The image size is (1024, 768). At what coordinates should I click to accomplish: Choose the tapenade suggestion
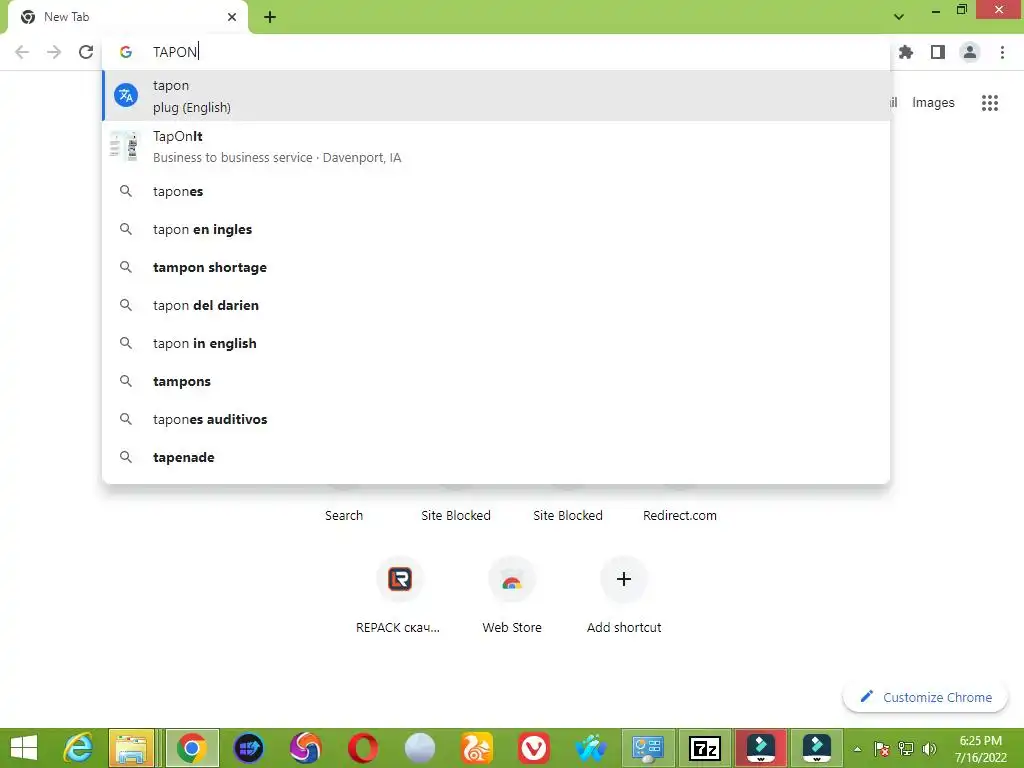tap(496, 456)
